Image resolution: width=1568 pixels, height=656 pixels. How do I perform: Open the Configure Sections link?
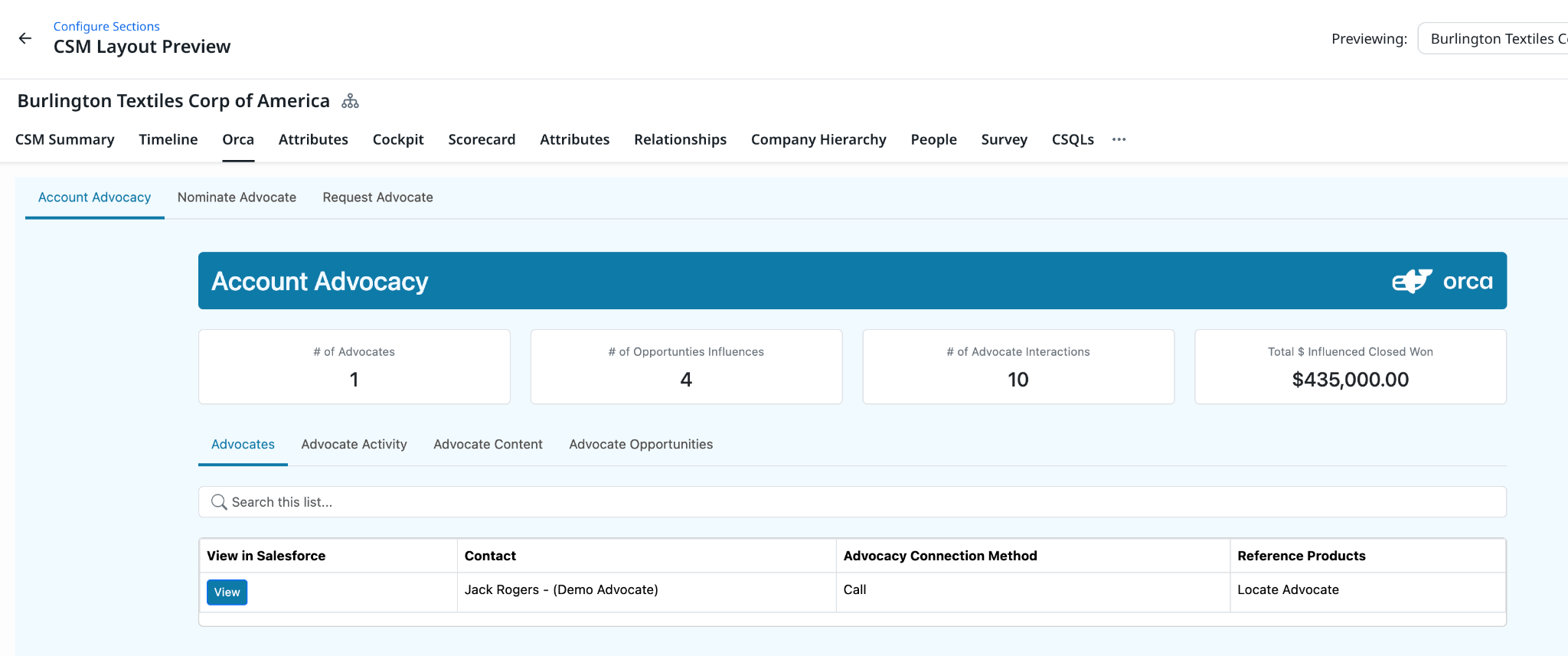coord(106,26)
